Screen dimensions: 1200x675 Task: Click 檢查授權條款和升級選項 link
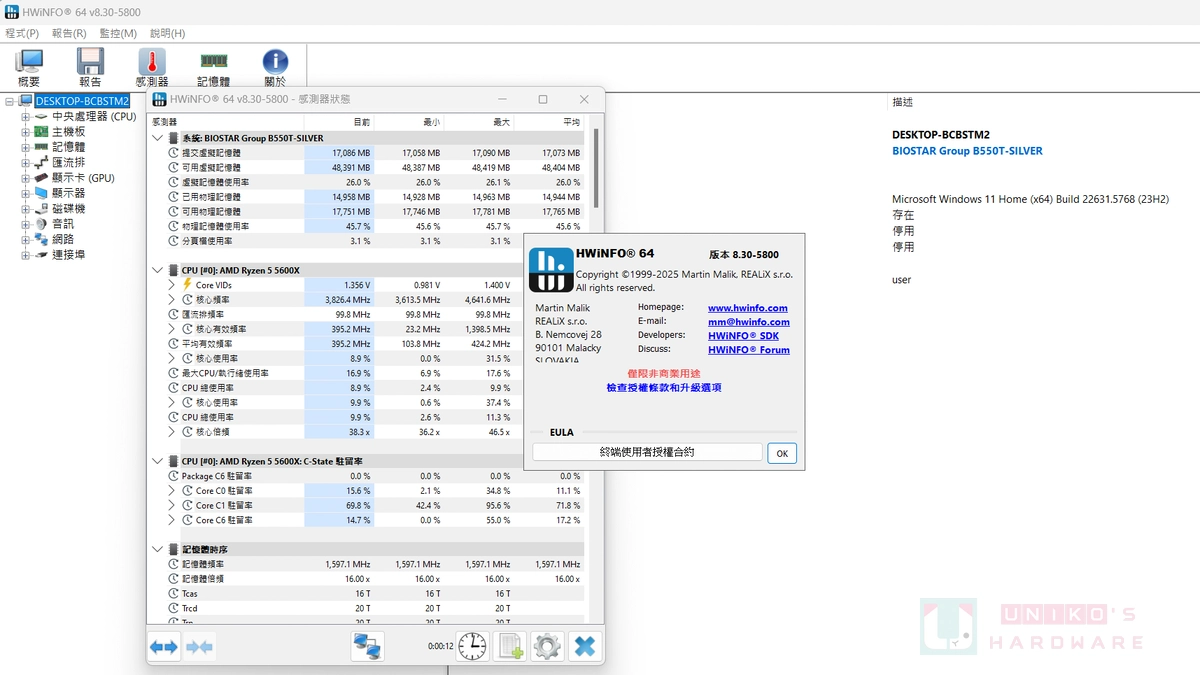point(664,387)
